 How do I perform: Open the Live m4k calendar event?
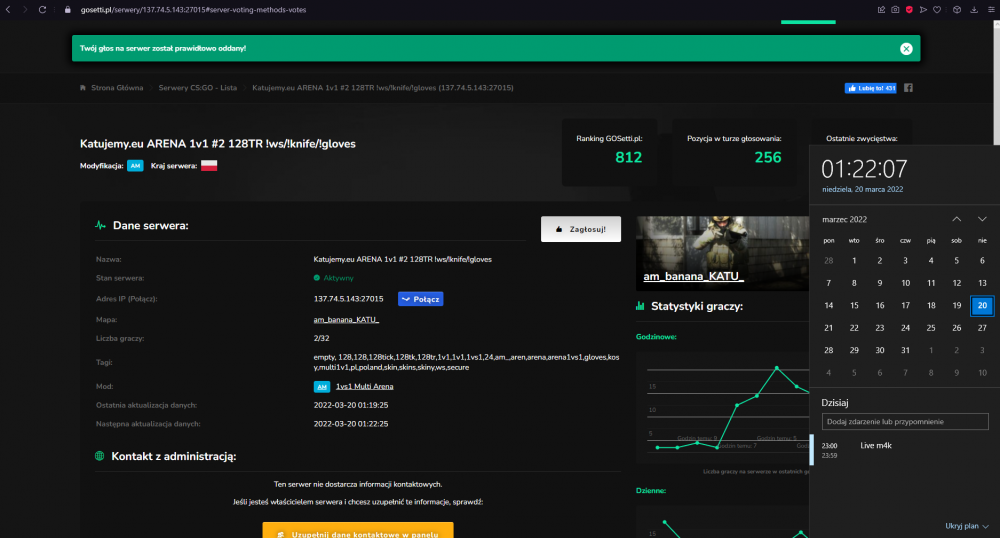pyautogui.click(x=876, y=446)
